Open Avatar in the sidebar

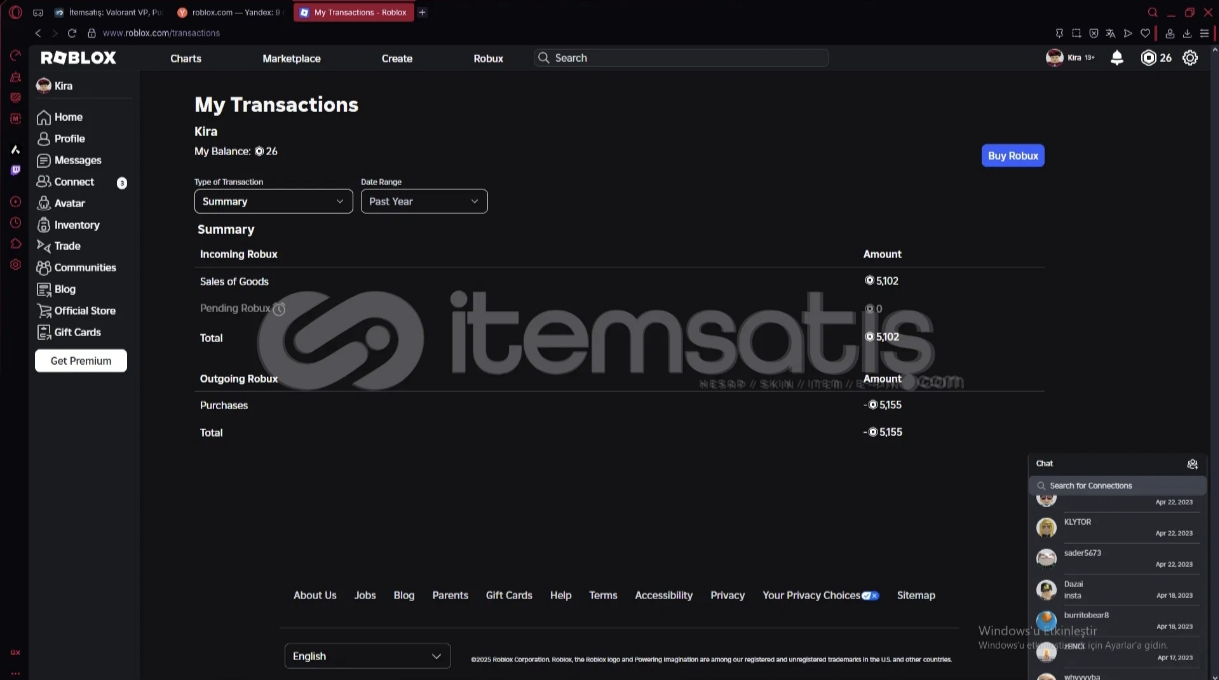coord(61,203)
